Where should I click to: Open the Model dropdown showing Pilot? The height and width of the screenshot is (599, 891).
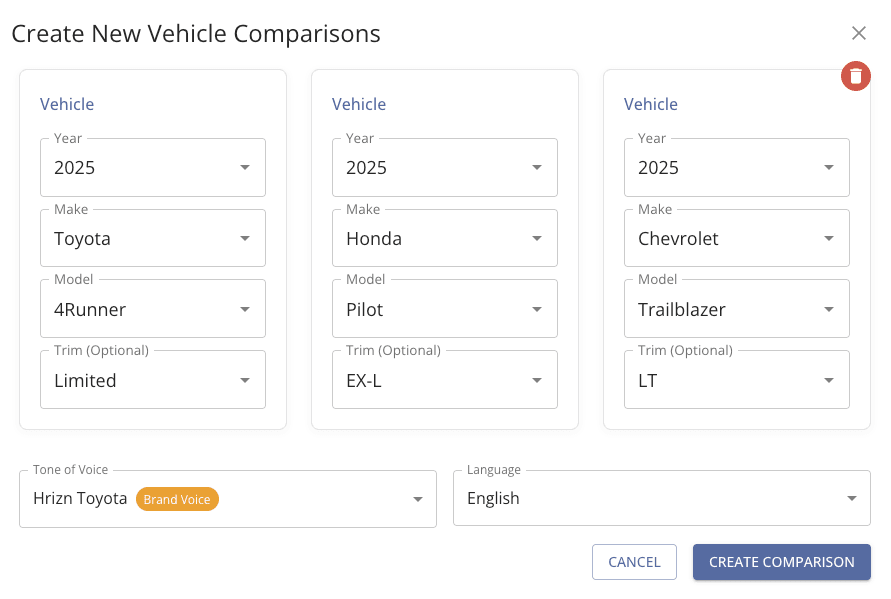[x=445, y=310]
